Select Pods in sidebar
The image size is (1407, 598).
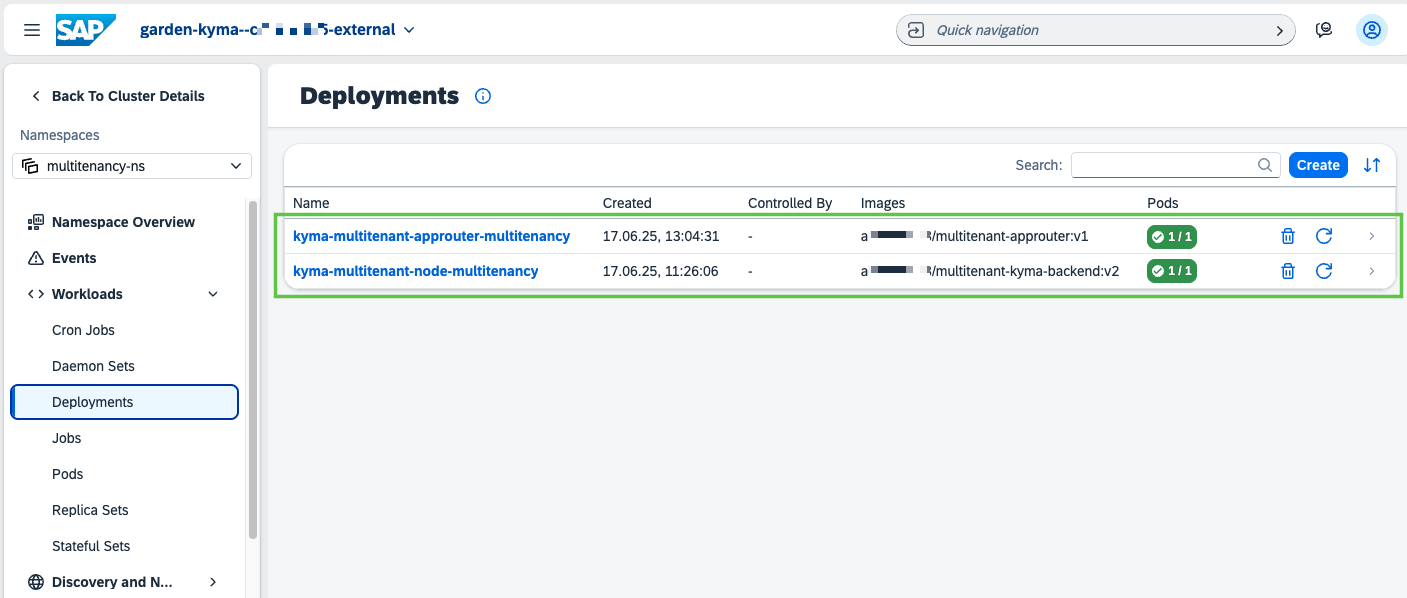(x=67, y=474)
